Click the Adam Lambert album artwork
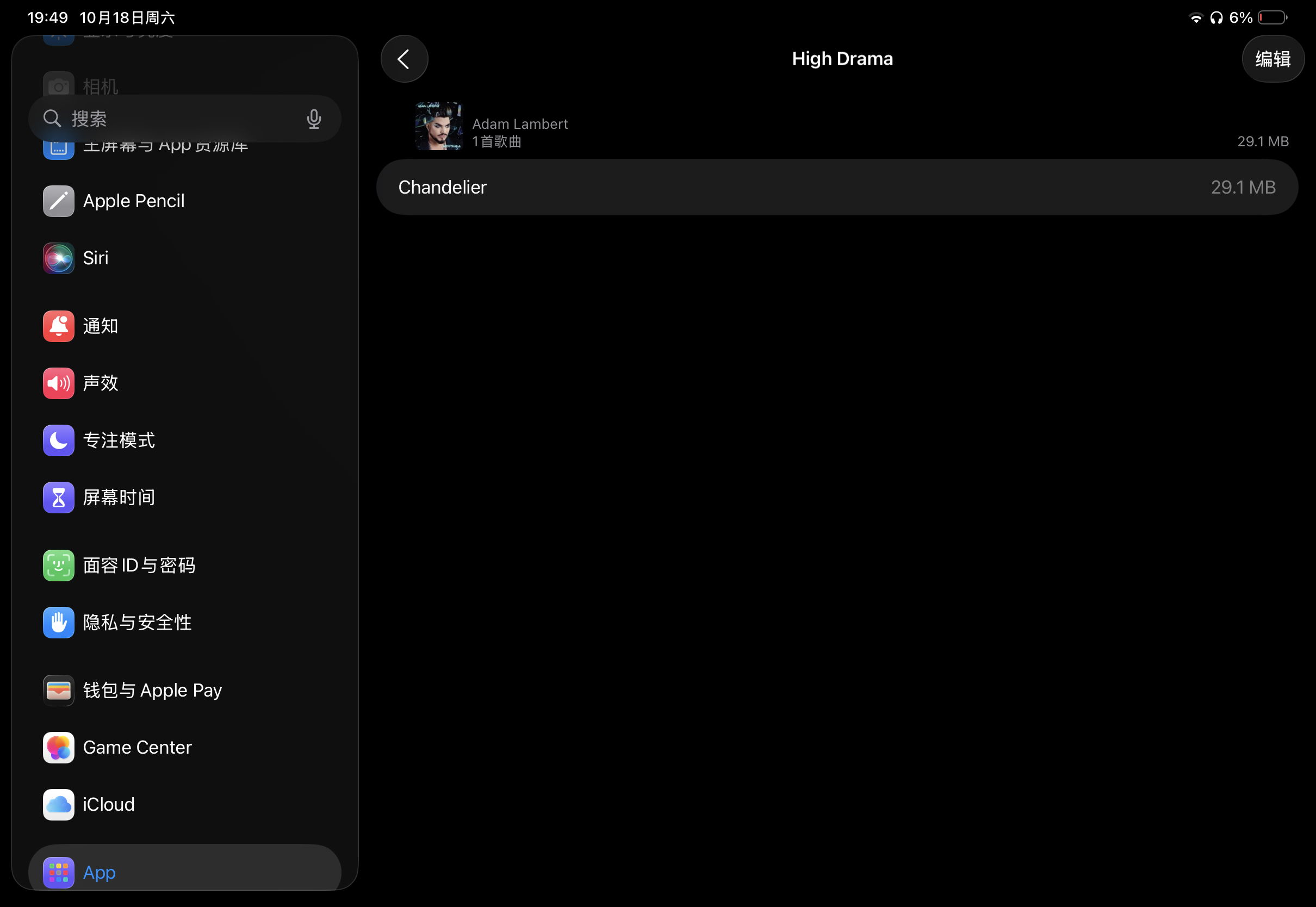 (439, 126)
